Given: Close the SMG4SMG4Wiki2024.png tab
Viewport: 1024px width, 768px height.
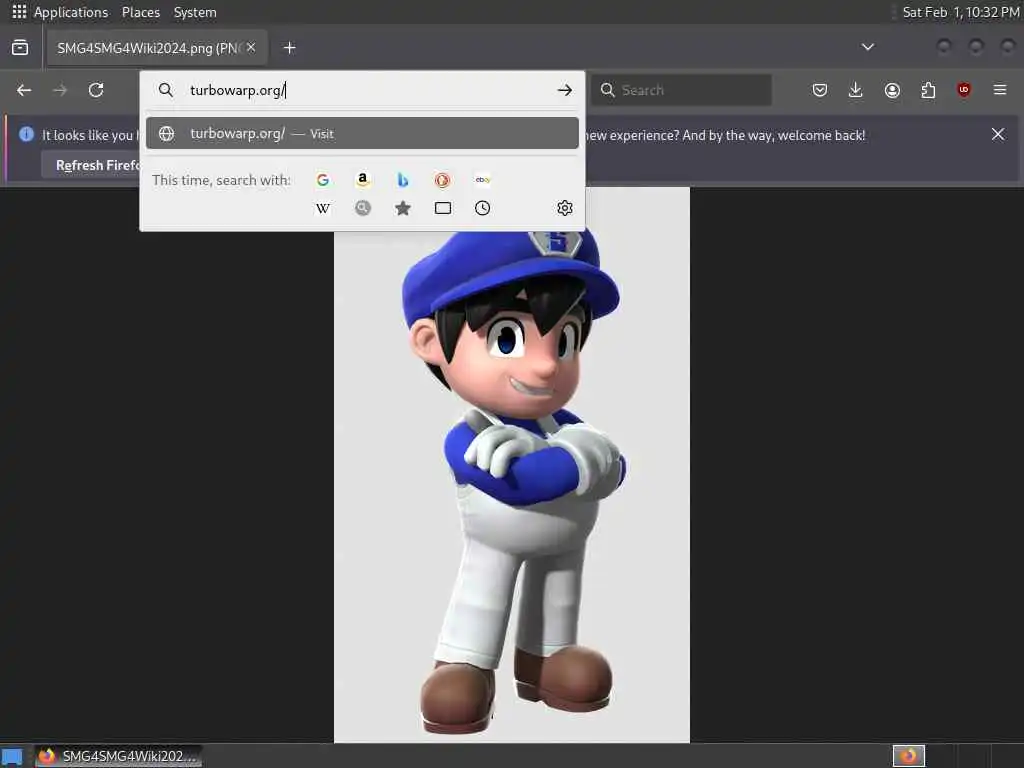Looking at the screenshot, I should (x=251, y=48).
